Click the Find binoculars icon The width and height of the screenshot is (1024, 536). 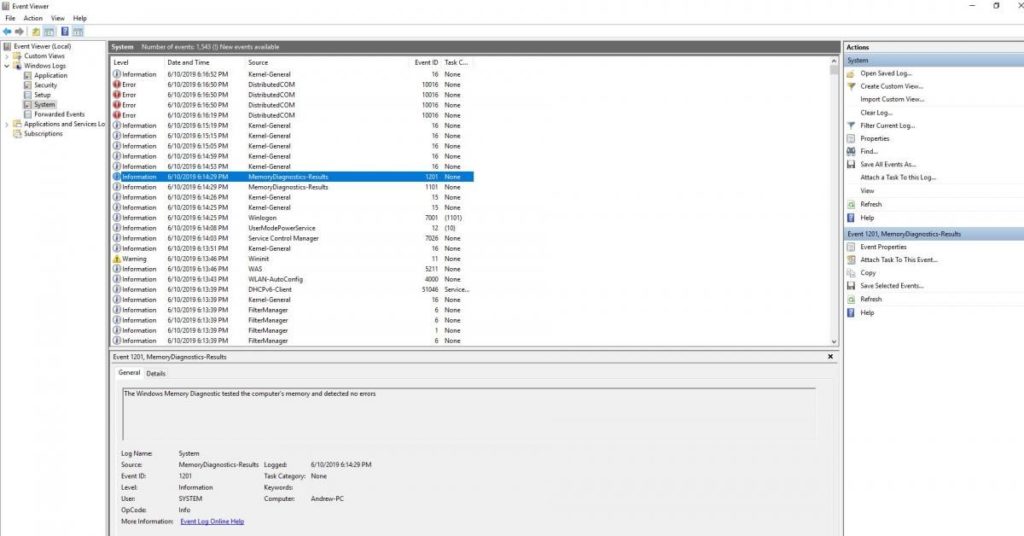(851, 151)
